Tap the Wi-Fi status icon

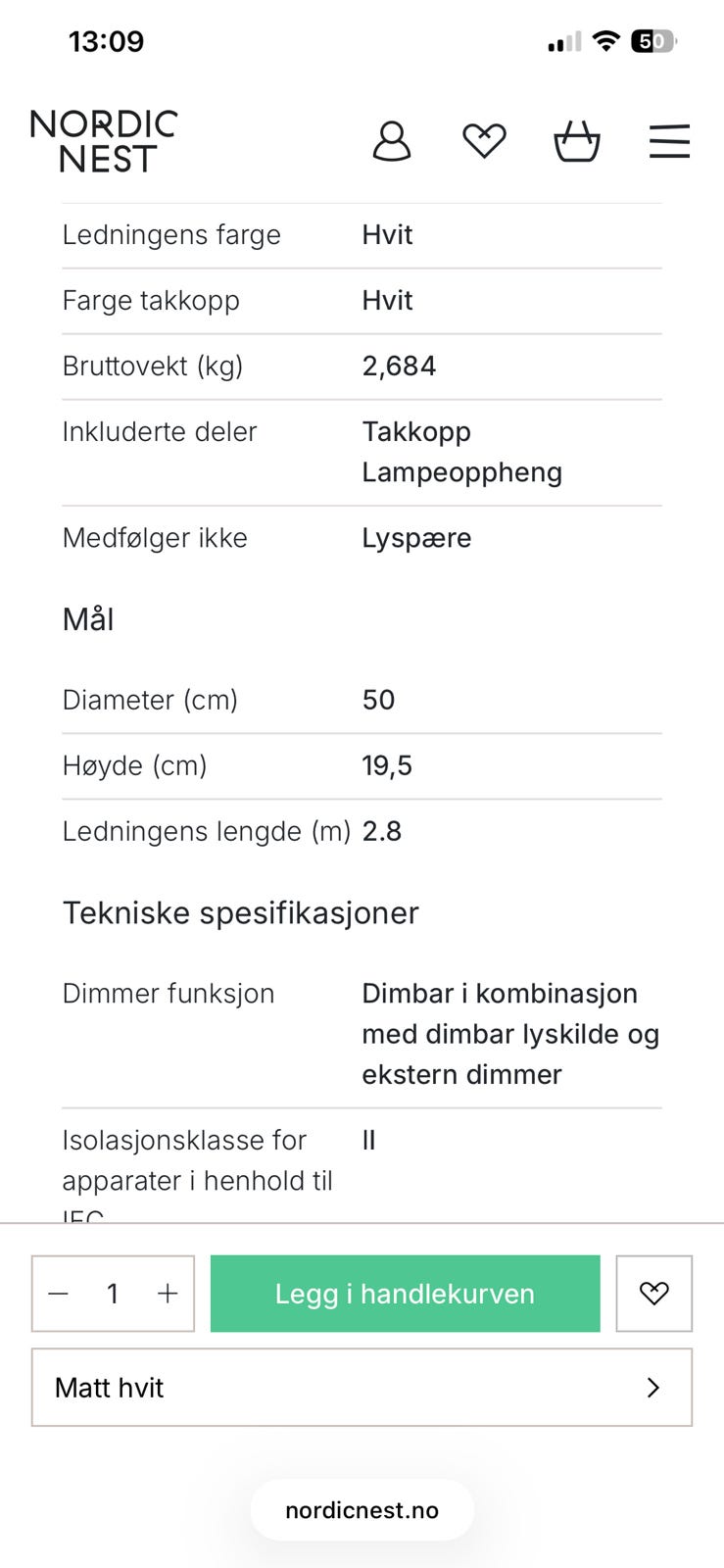coord(607,41)
